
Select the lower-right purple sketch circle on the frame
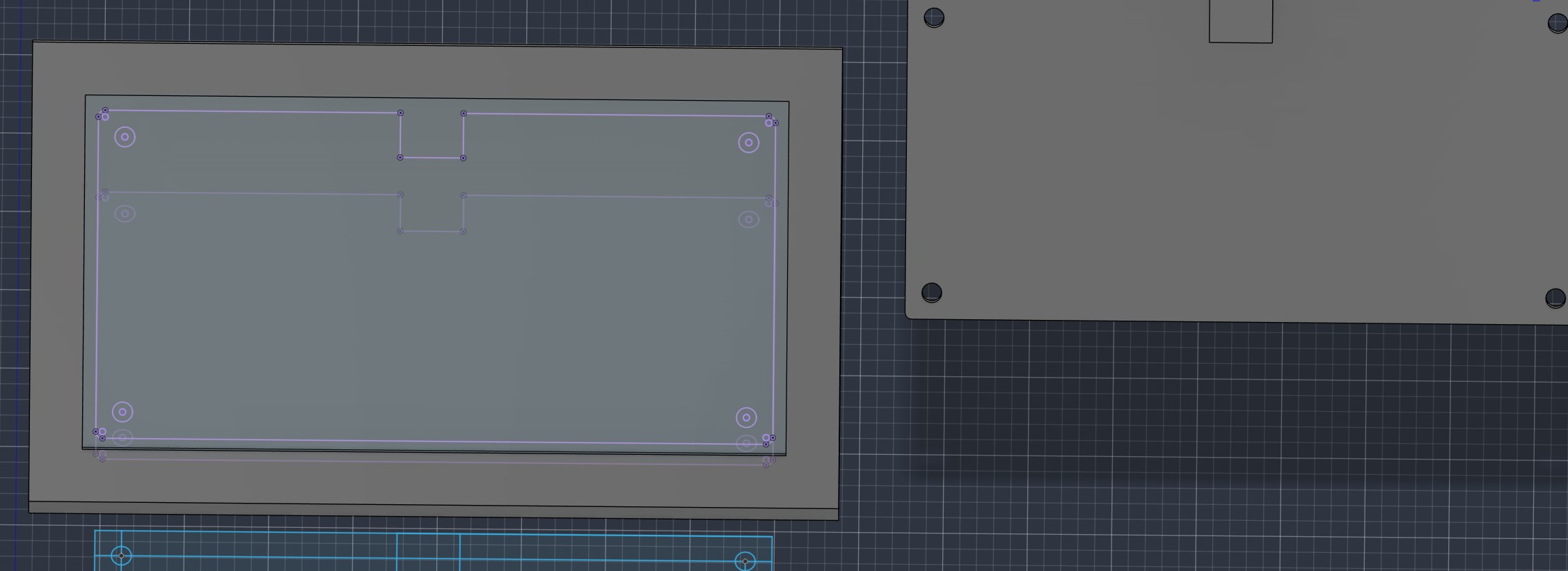coord(746,417)
